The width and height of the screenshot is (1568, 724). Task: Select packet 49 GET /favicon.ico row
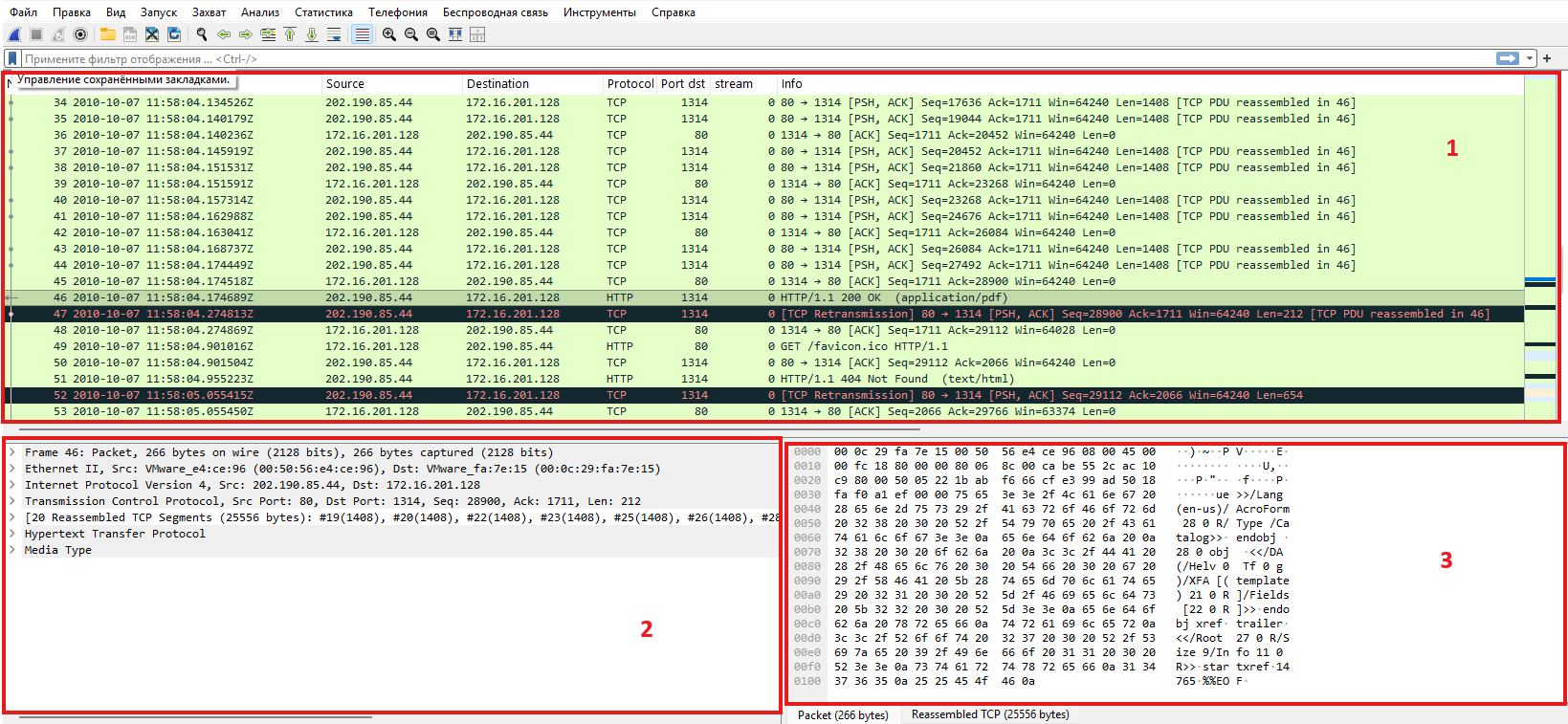pos(764,347)
